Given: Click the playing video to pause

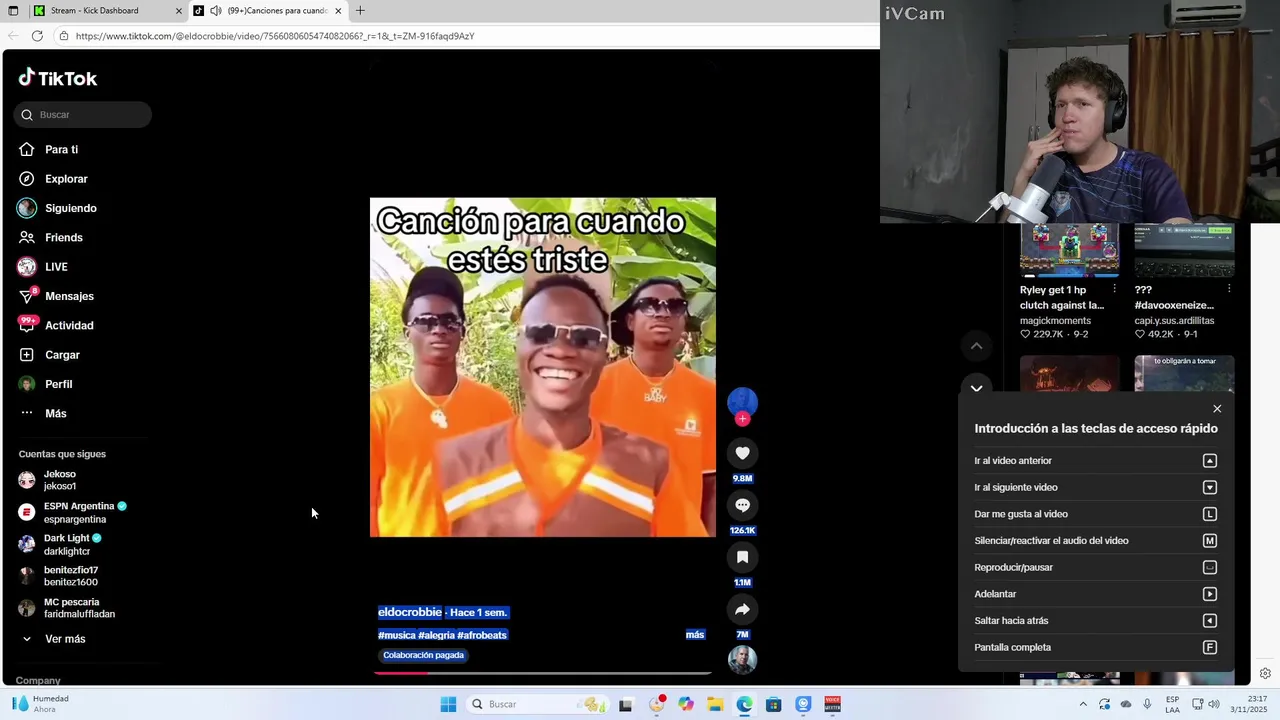Looking at the screenshot, I should [x=543, y=367].
